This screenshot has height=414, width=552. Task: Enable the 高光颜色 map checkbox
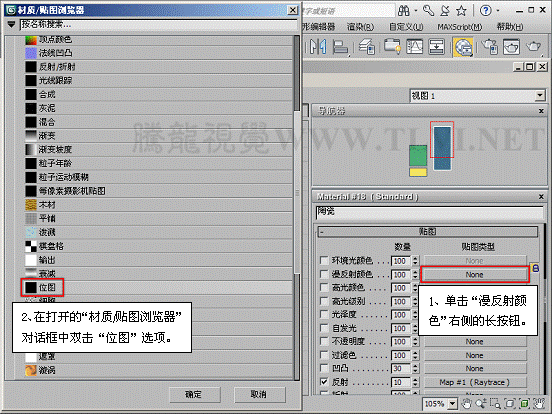click(x=324, y=287)
